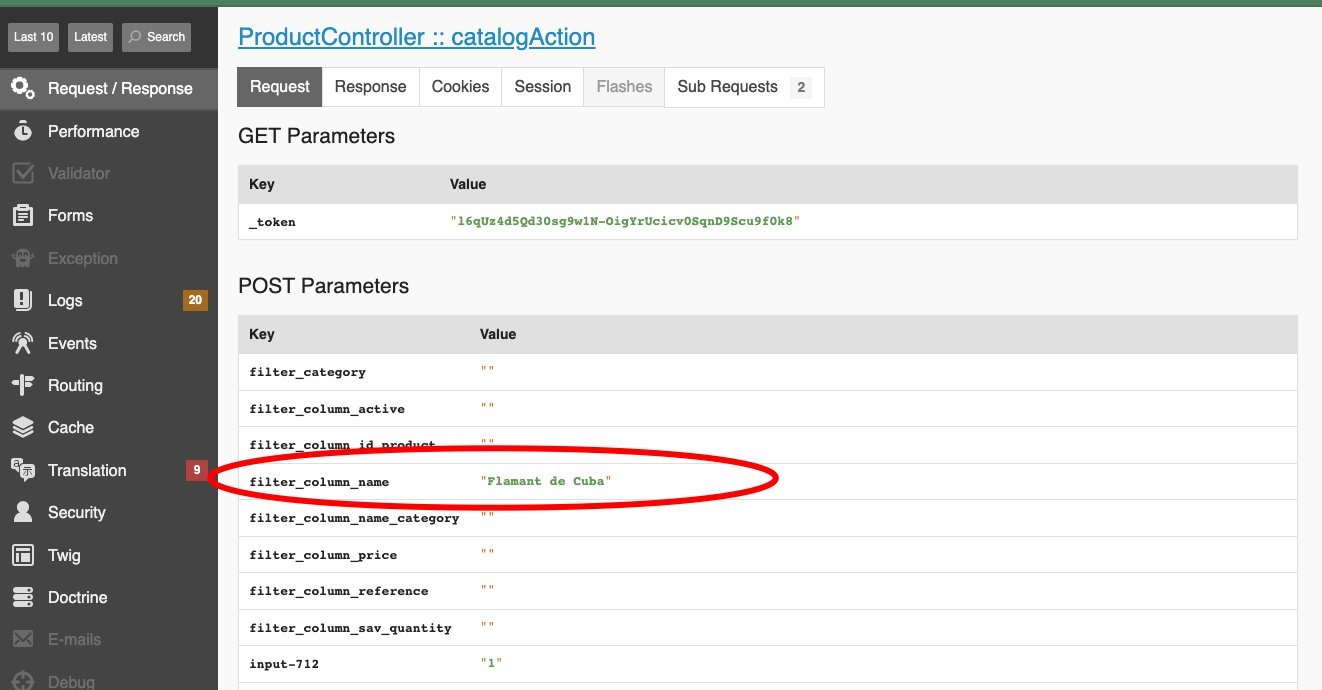
Task: Click the Exception ghost icon
Action: pos(23,258)
